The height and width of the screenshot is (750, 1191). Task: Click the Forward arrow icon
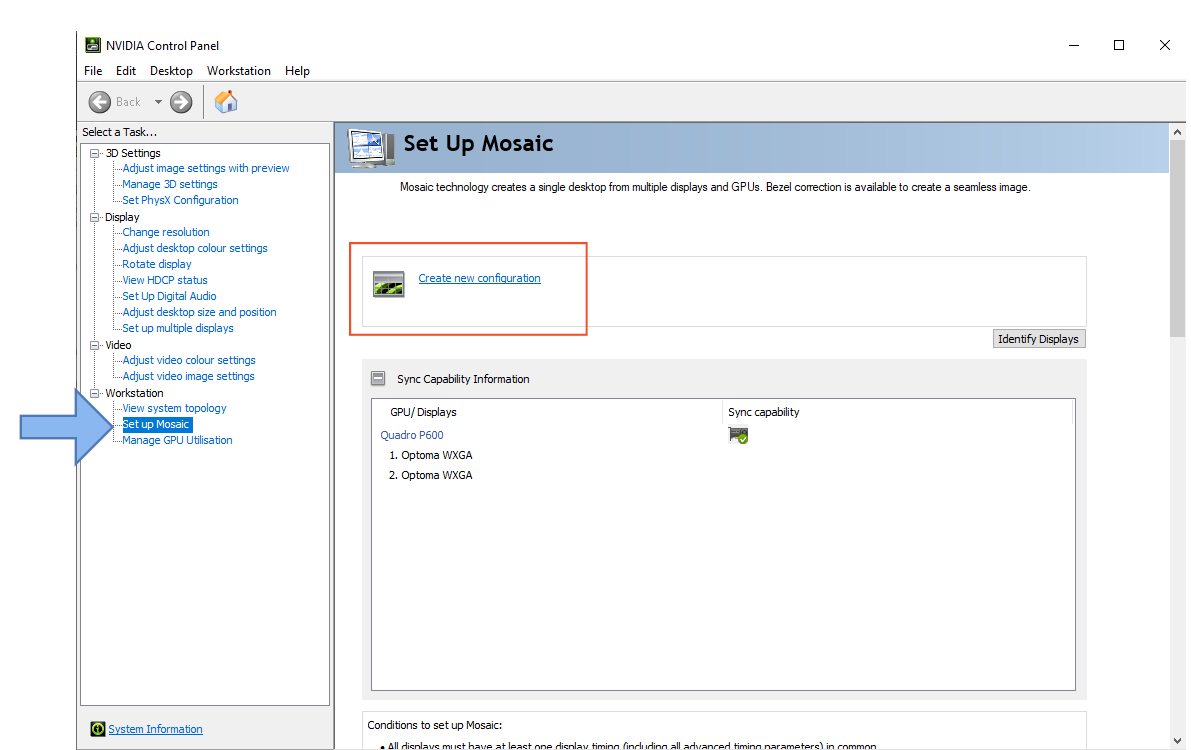click(181, 102)
